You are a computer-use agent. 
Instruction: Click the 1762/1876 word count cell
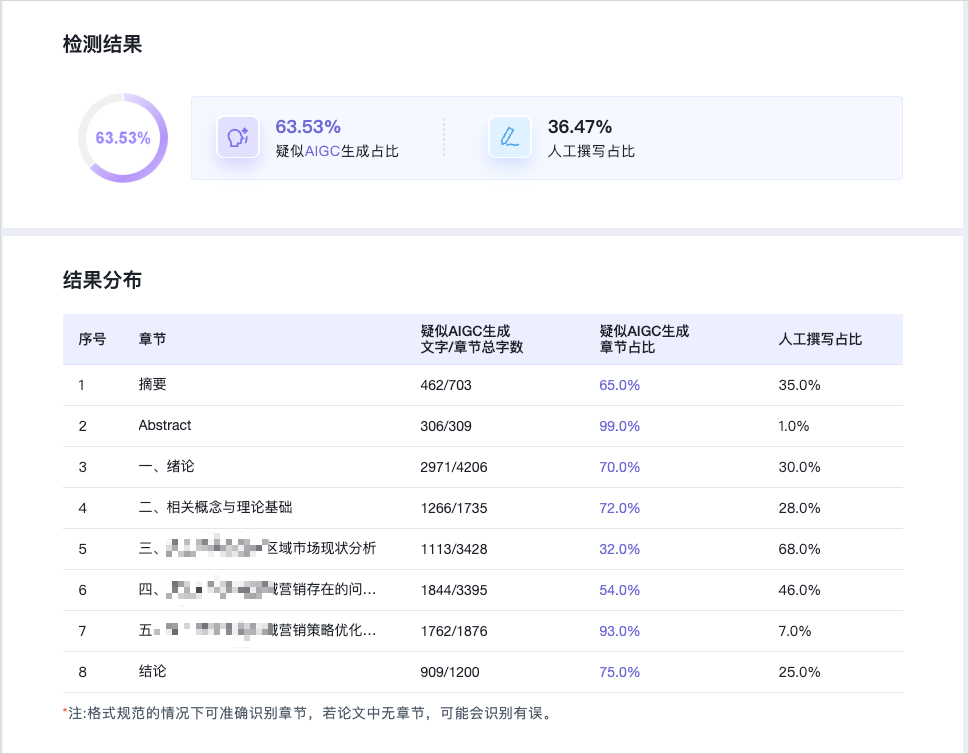[x=454, y=631]
